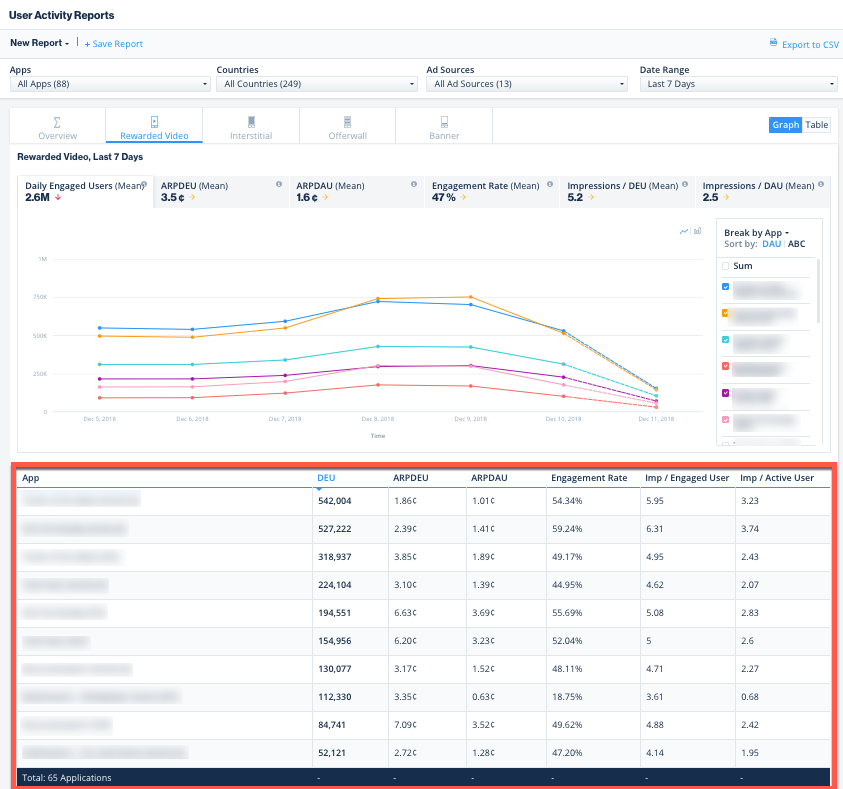843x789 pixels.
Task: Select the Daily Engaged Users (Mean) metric card
Action: pyautogui.click(x=85, y=191)
